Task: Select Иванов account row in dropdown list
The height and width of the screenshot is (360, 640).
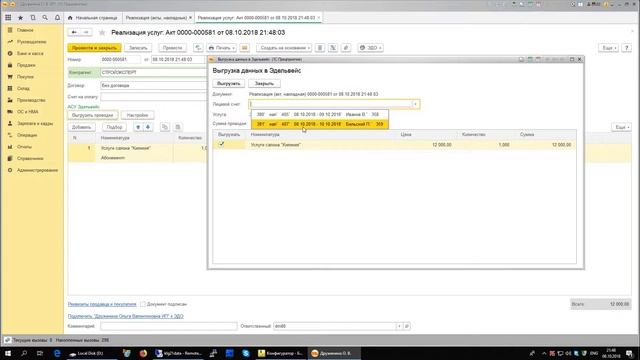Action: pos(320,114)
